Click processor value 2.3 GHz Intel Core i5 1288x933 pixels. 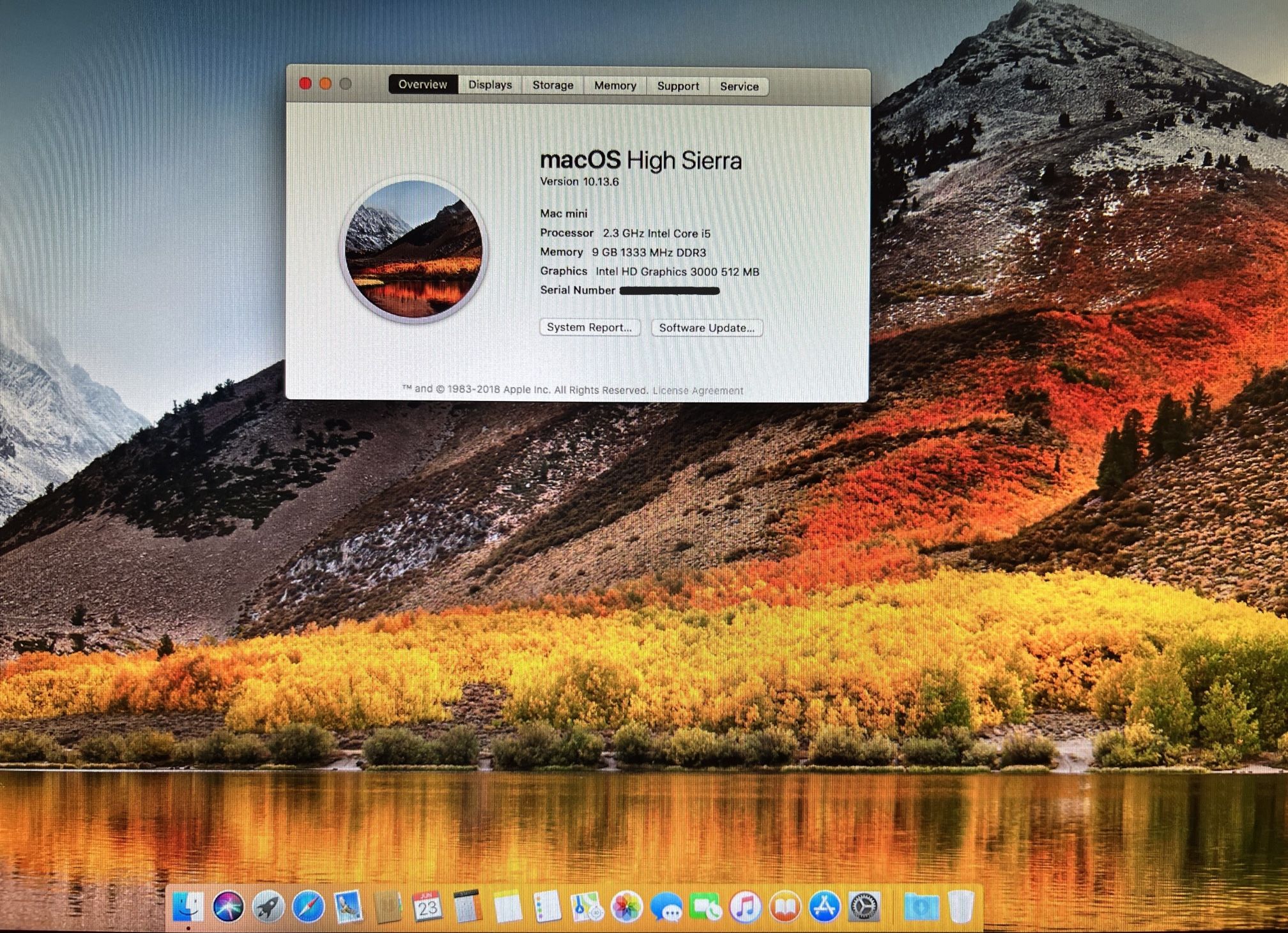click(657, 233)
